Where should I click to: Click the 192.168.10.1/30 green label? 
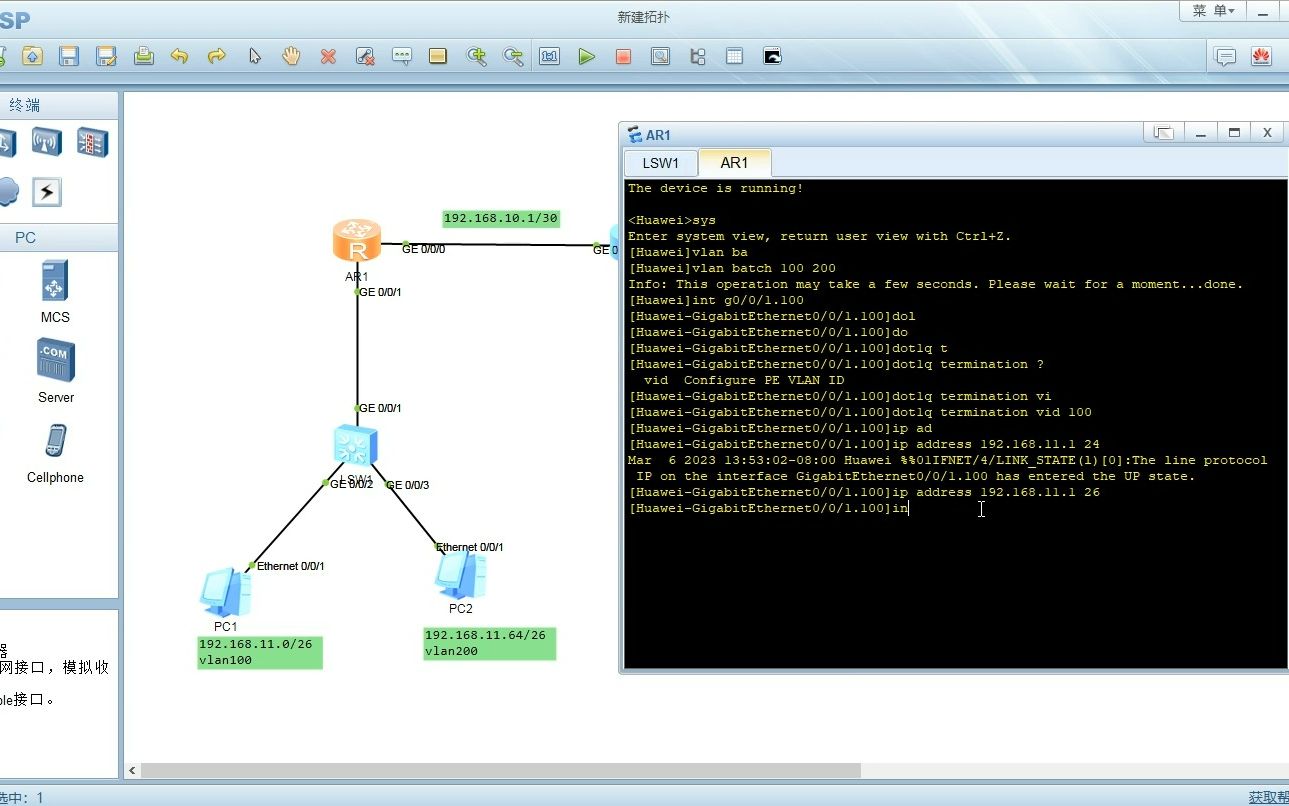[500, 218]
